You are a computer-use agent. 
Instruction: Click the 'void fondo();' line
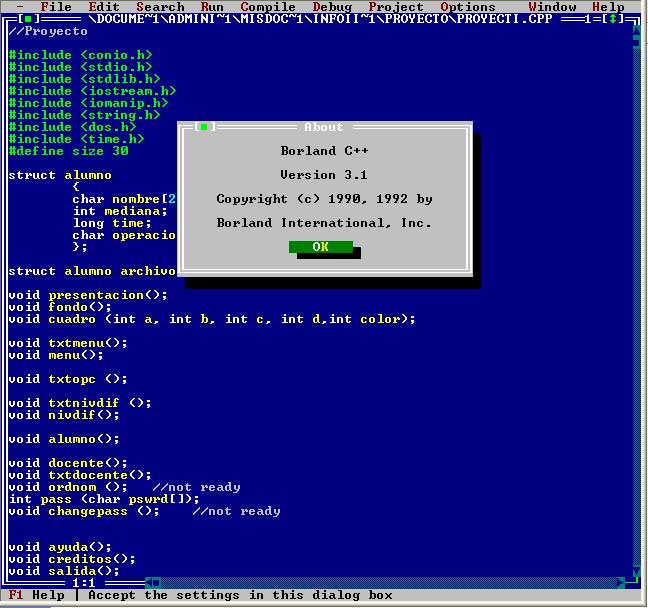(60, 307)
